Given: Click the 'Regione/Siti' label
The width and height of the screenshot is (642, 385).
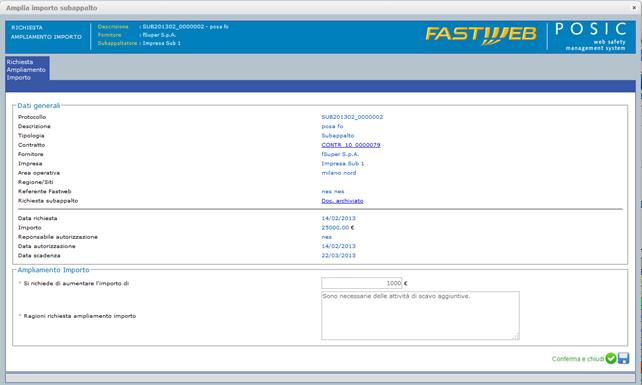Looking at the screenshot, I should [36, 182].
